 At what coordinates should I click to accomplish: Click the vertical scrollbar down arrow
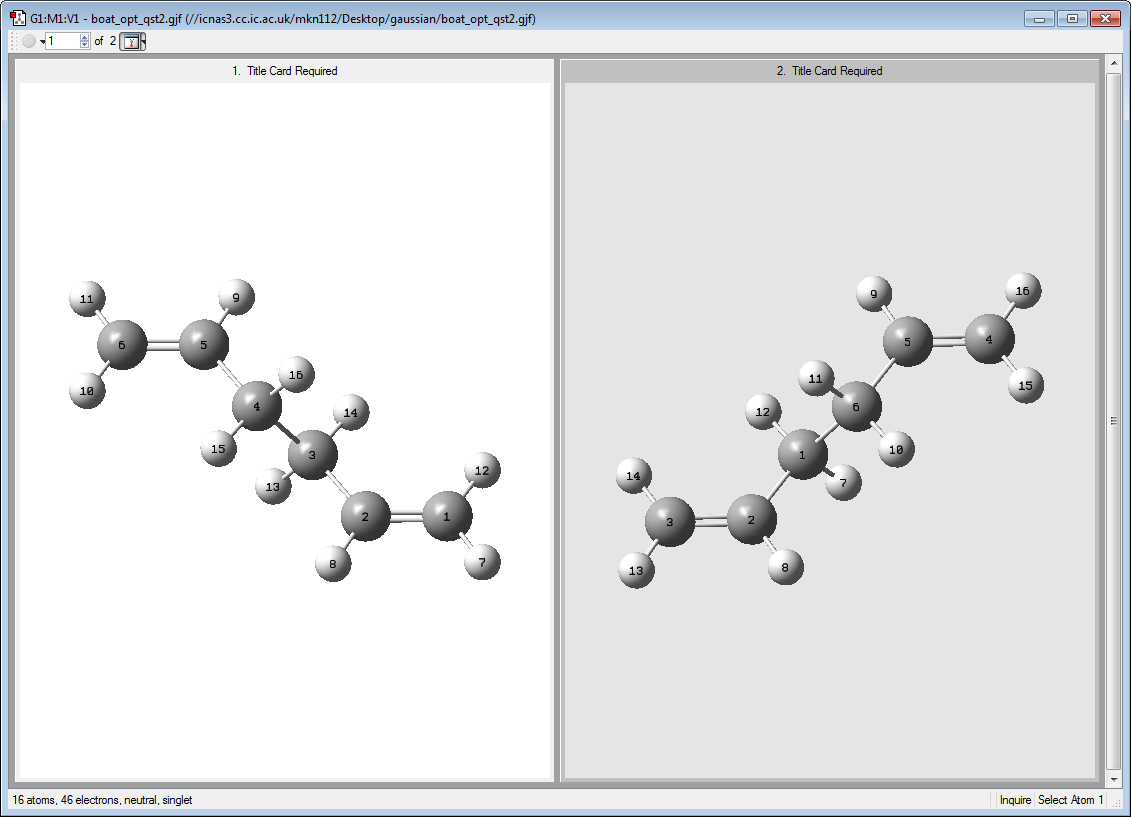[1114, 779]
